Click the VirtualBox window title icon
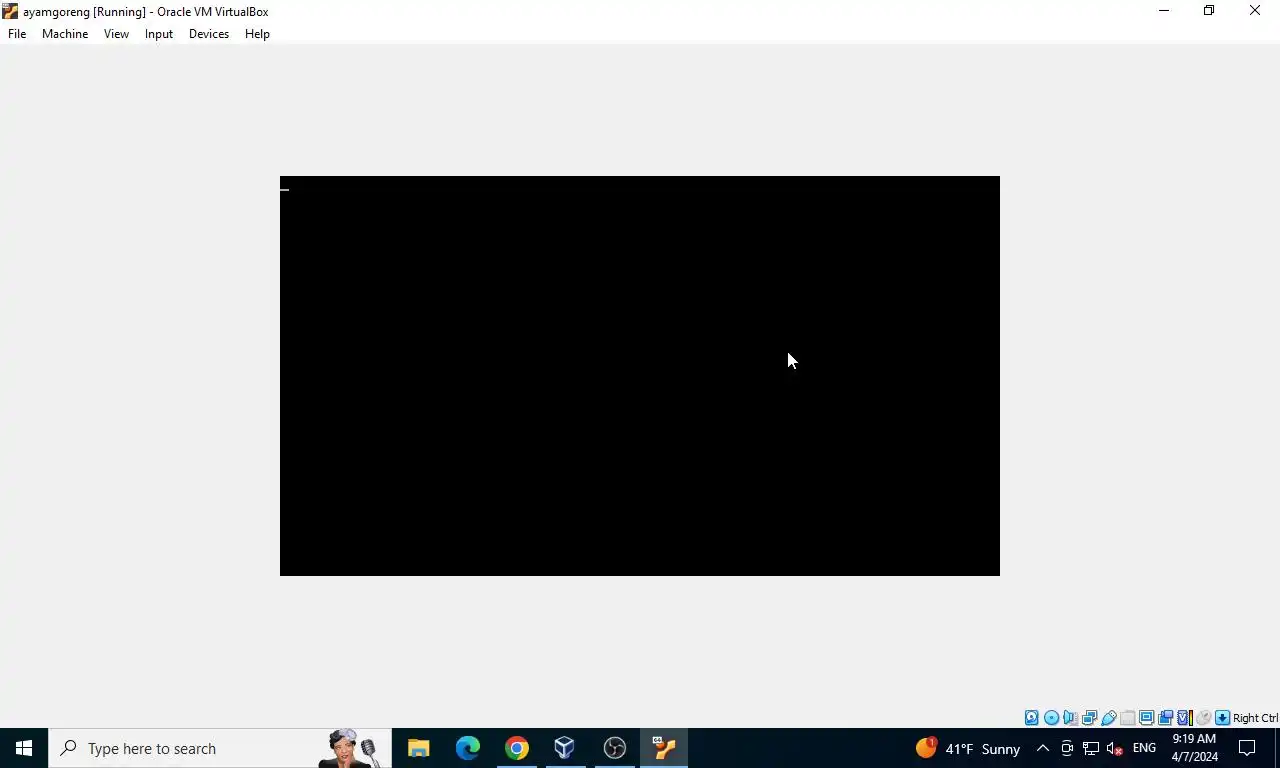 tap(10, 11)
